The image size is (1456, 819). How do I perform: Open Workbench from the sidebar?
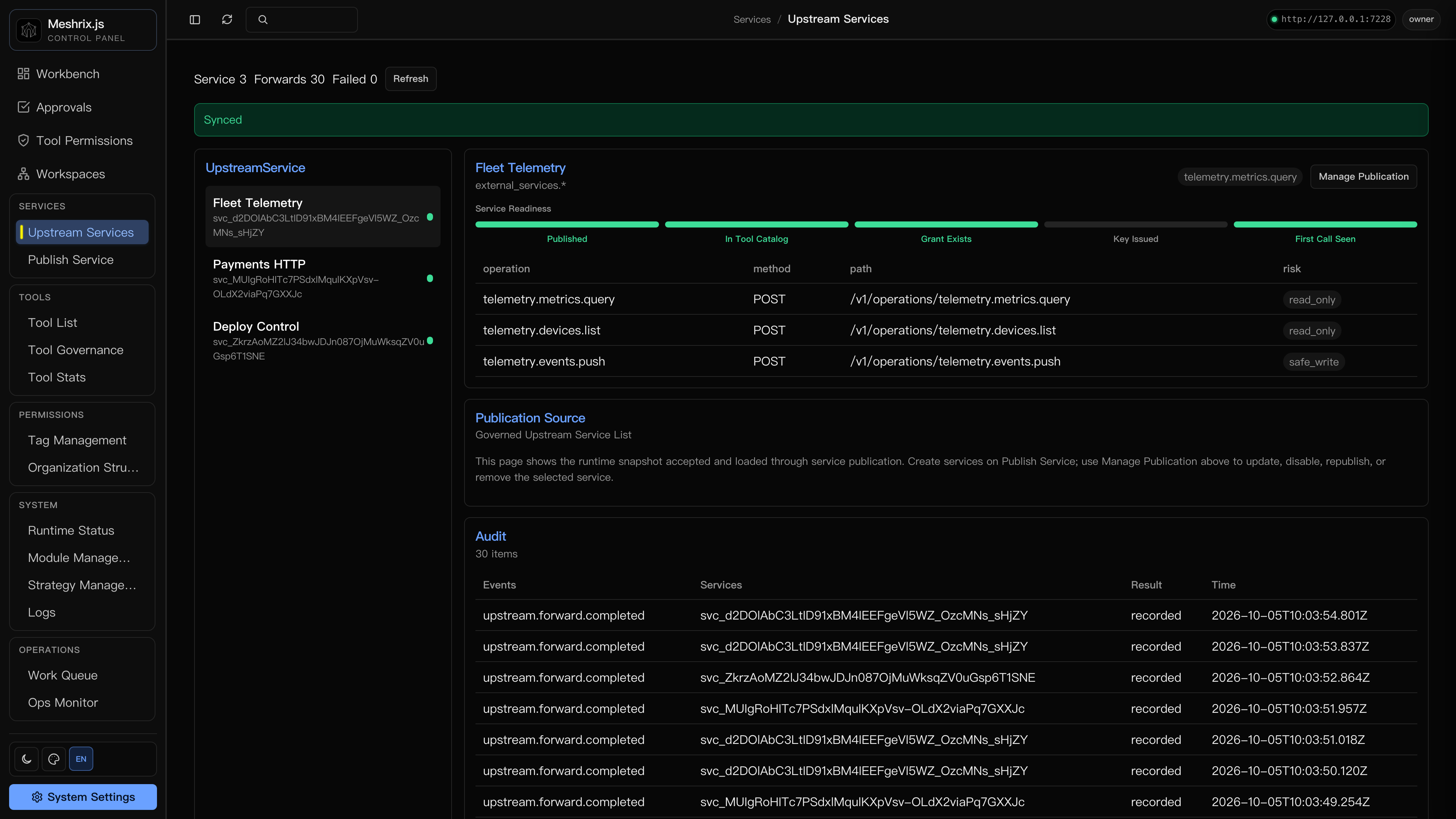click(83, 74)
